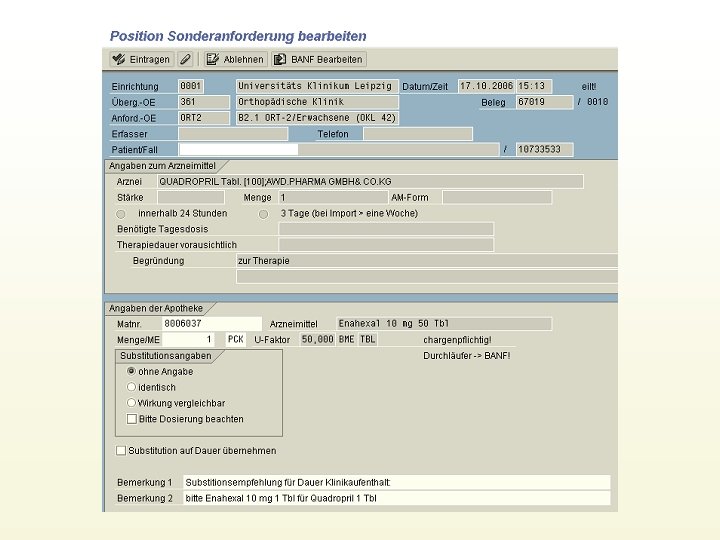The width and height of the screenshot is (720, 540).
Task: Click the 'Substitutionsangaben' group header
Action: 166,356
